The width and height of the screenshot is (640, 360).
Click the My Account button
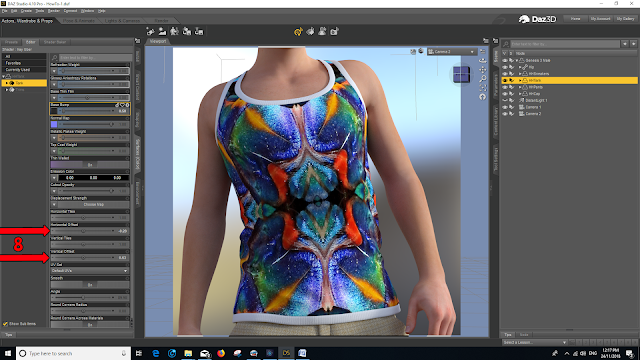pyautogui.click(x=600, y=19)
